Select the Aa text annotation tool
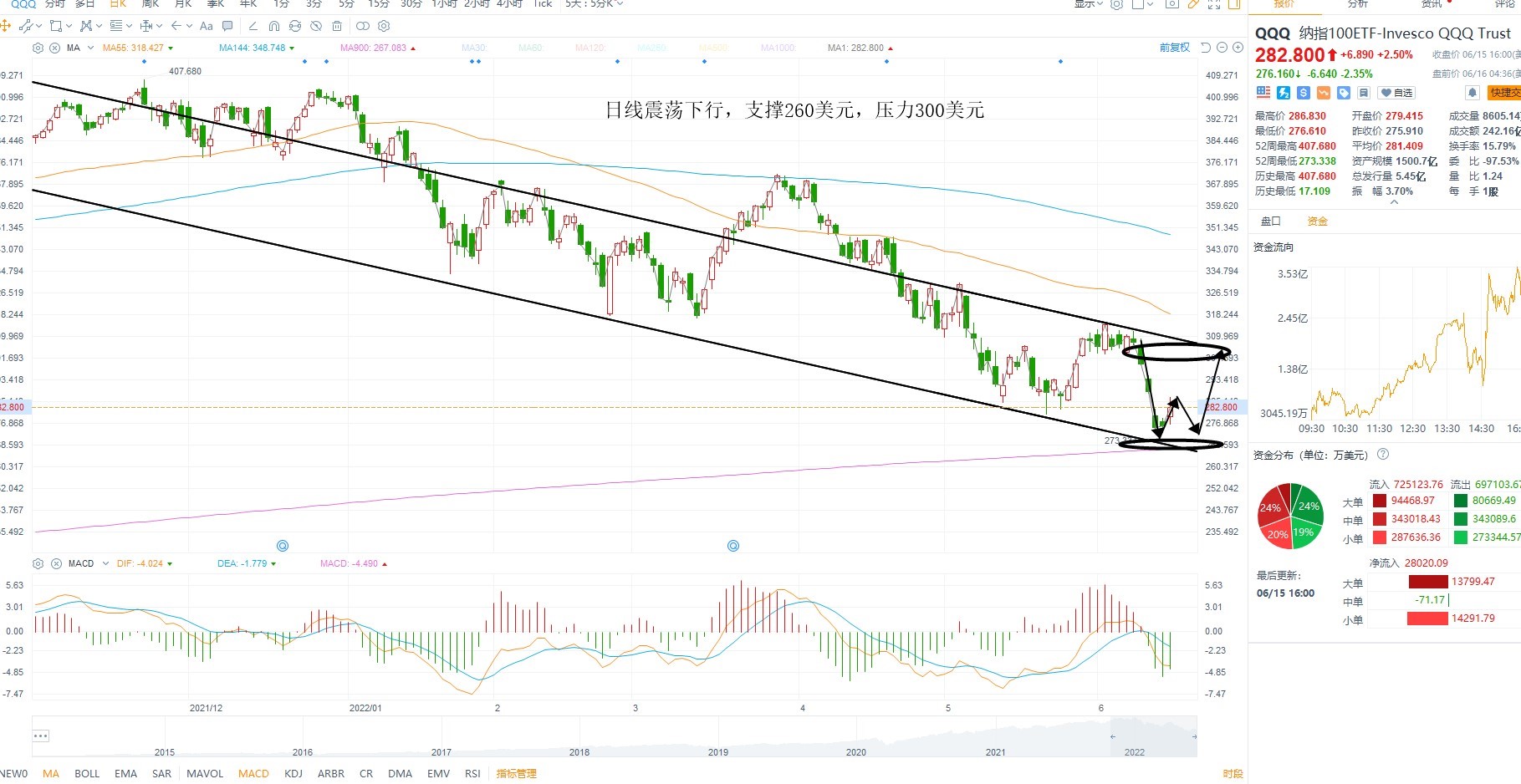This screenshot has width=1521, height=784. [x=206, y=26]
